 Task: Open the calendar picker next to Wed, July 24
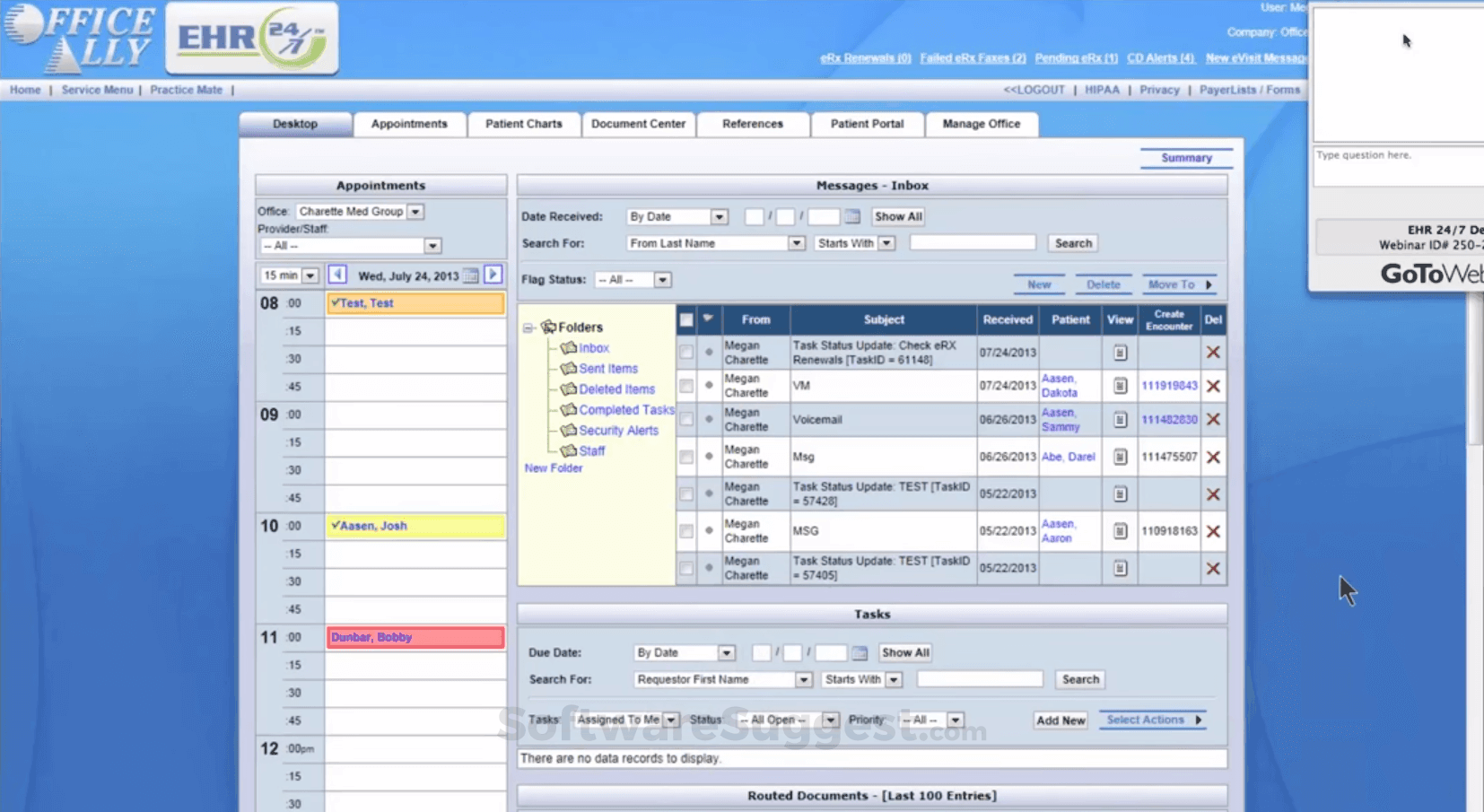[x=471, y=275]
